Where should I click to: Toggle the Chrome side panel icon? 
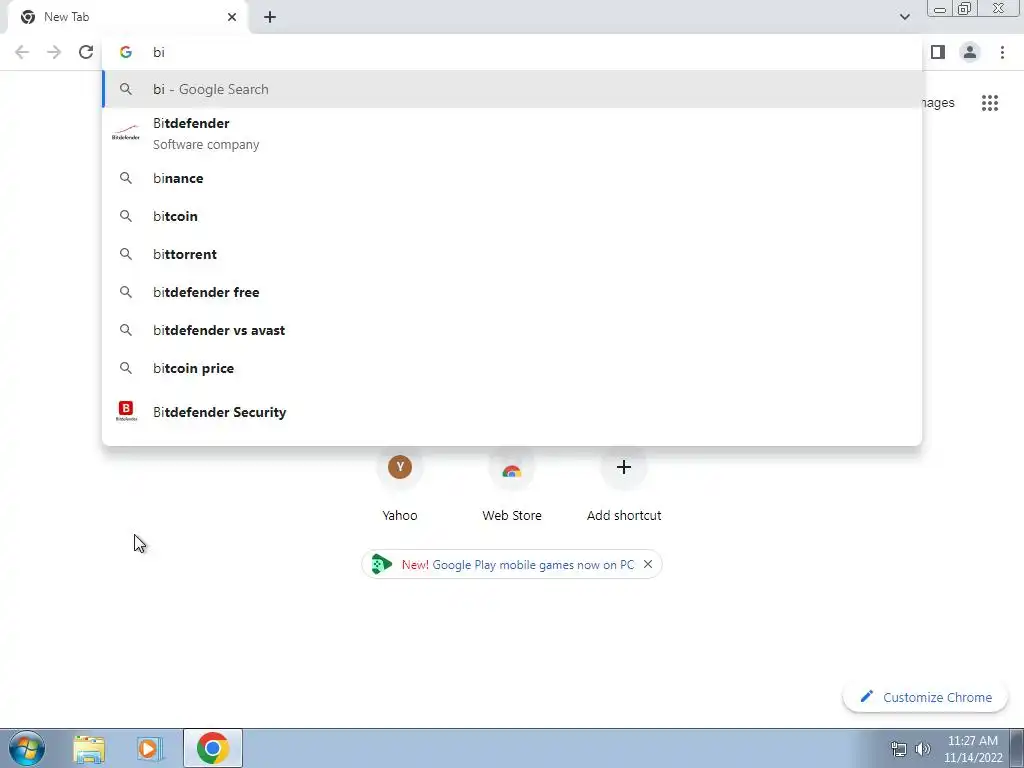938,52
